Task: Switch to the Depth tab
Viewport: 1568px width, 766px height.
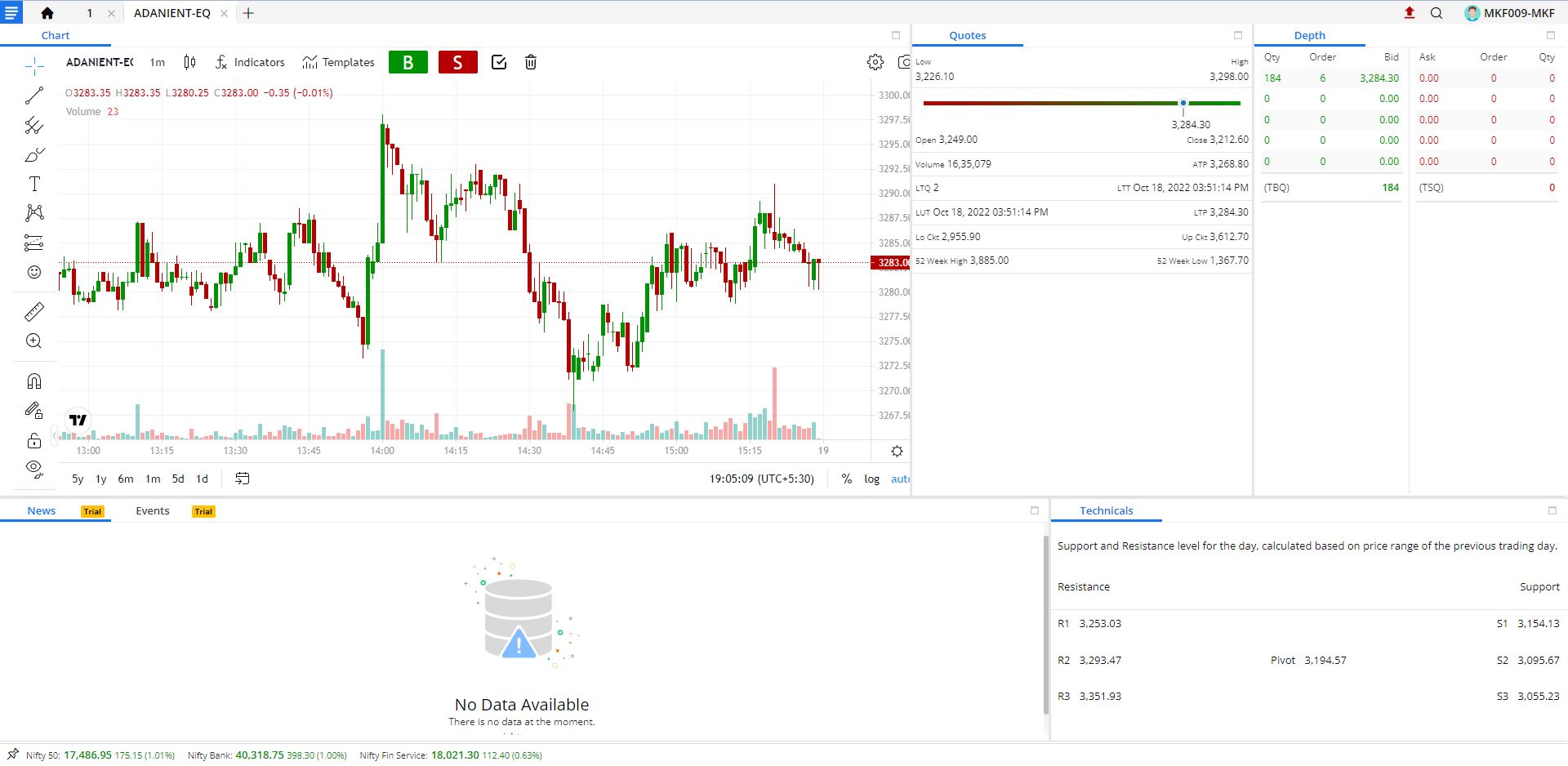Action: 1310,35
